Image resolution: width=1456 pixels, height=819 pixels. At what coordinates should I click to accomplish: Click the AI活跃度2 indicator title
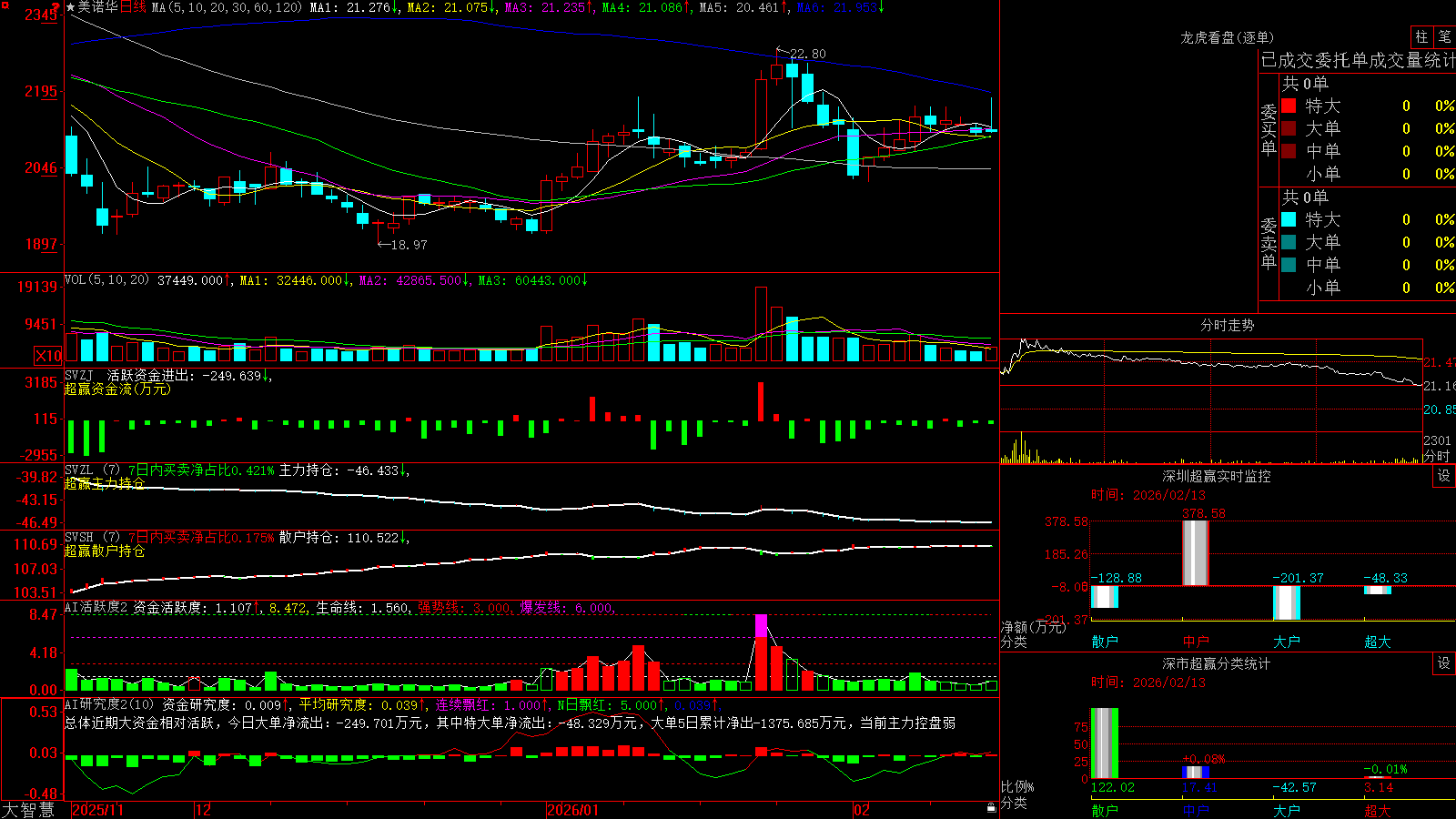tap(96, 608)
